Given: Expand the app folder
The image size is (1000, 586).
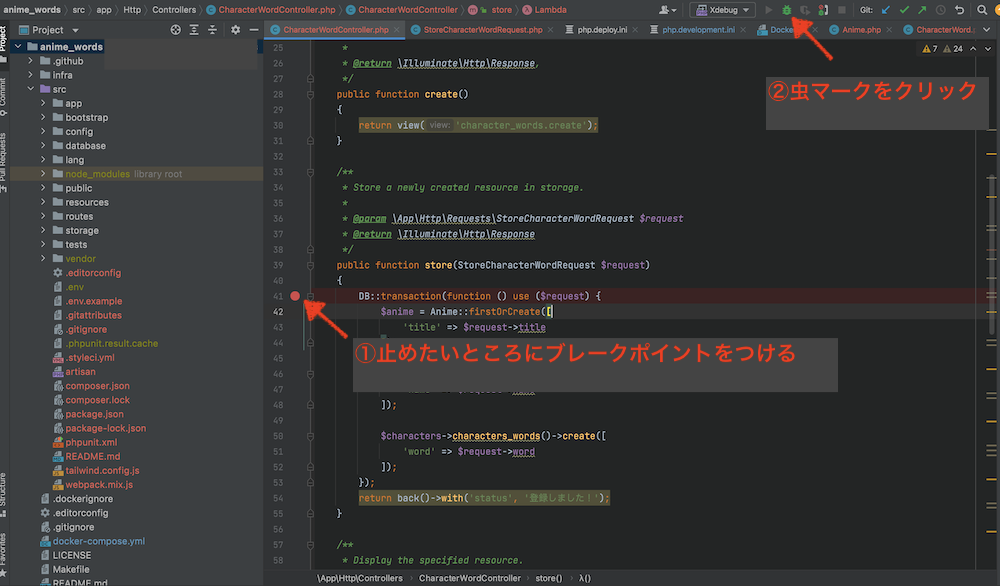Looking at the screenshot, I should click(x=43, y=103).
